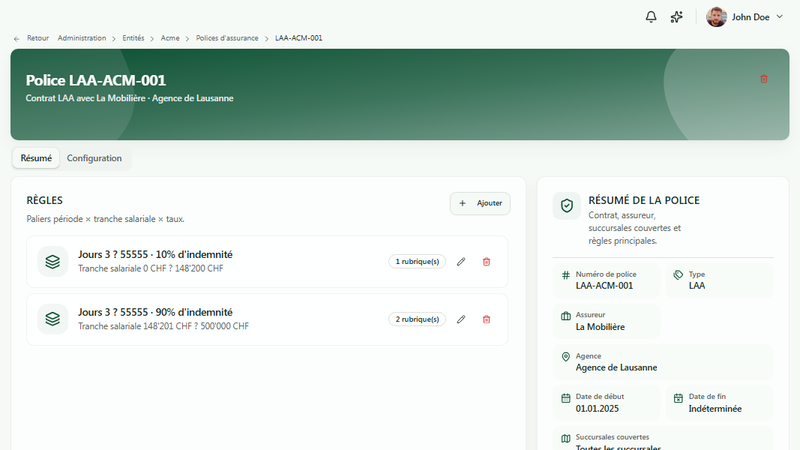This screenshot has height=450, width=800.
Task: Switch to the Configuration tab
Action: tap(94, 158)
